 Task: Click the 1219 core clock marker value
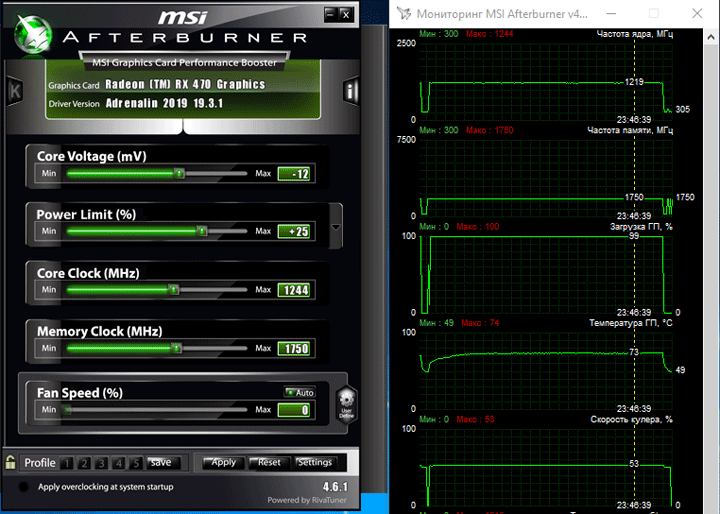[634, 82]
